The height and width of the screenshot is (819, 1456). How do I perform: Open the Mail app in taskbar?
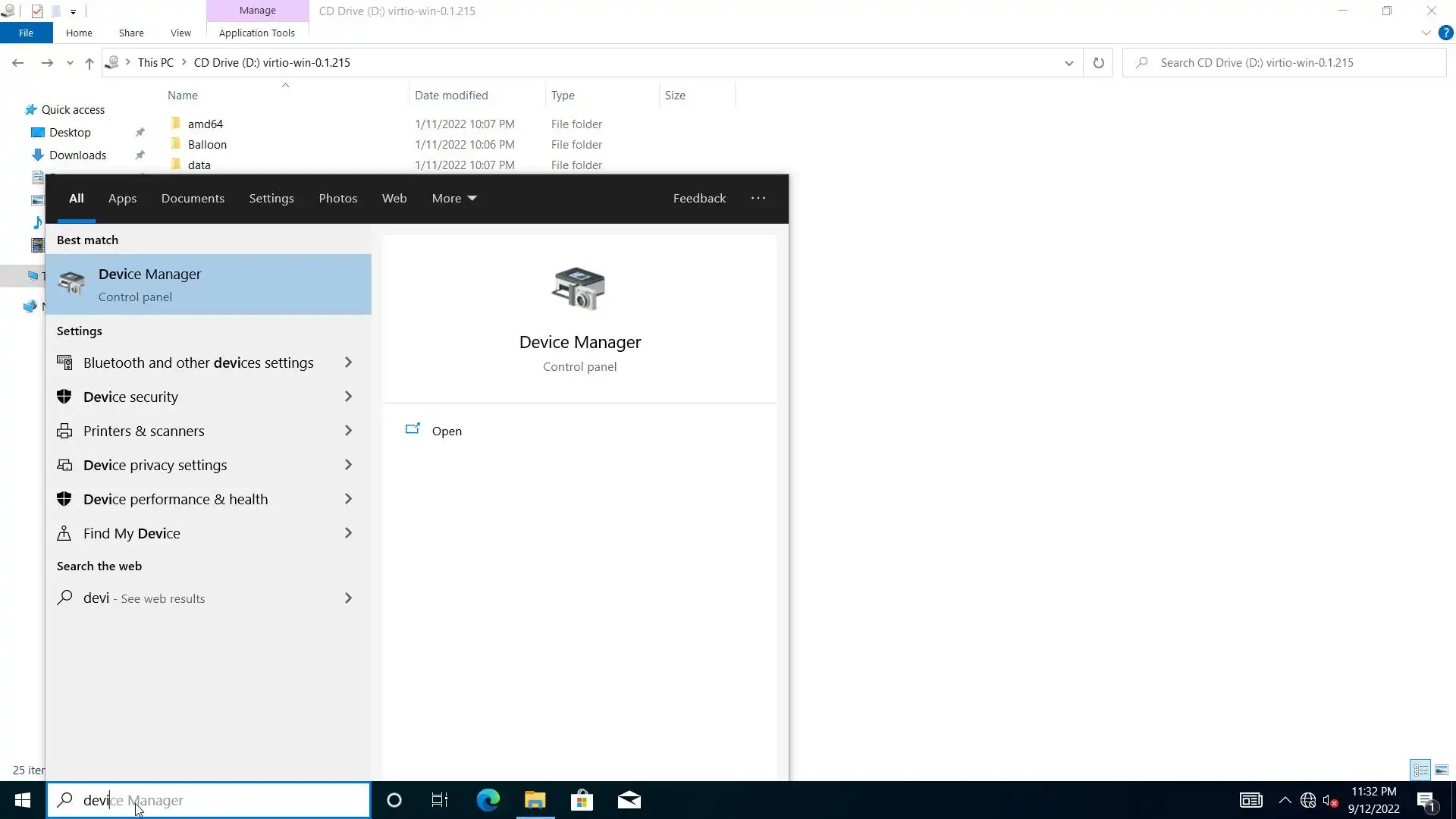click(629, 800)
